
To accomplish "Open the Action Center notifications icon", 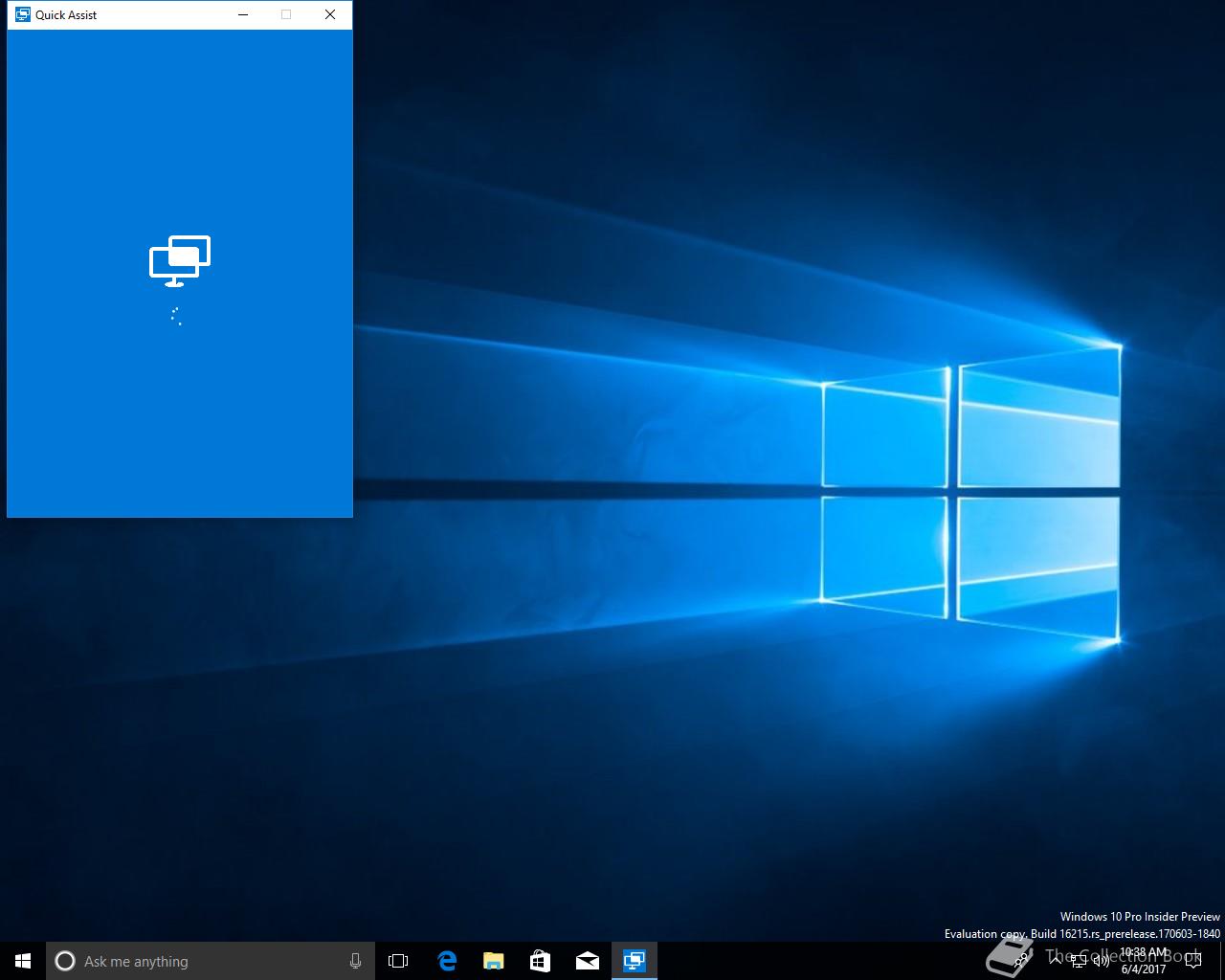I will pos(1193,961).
